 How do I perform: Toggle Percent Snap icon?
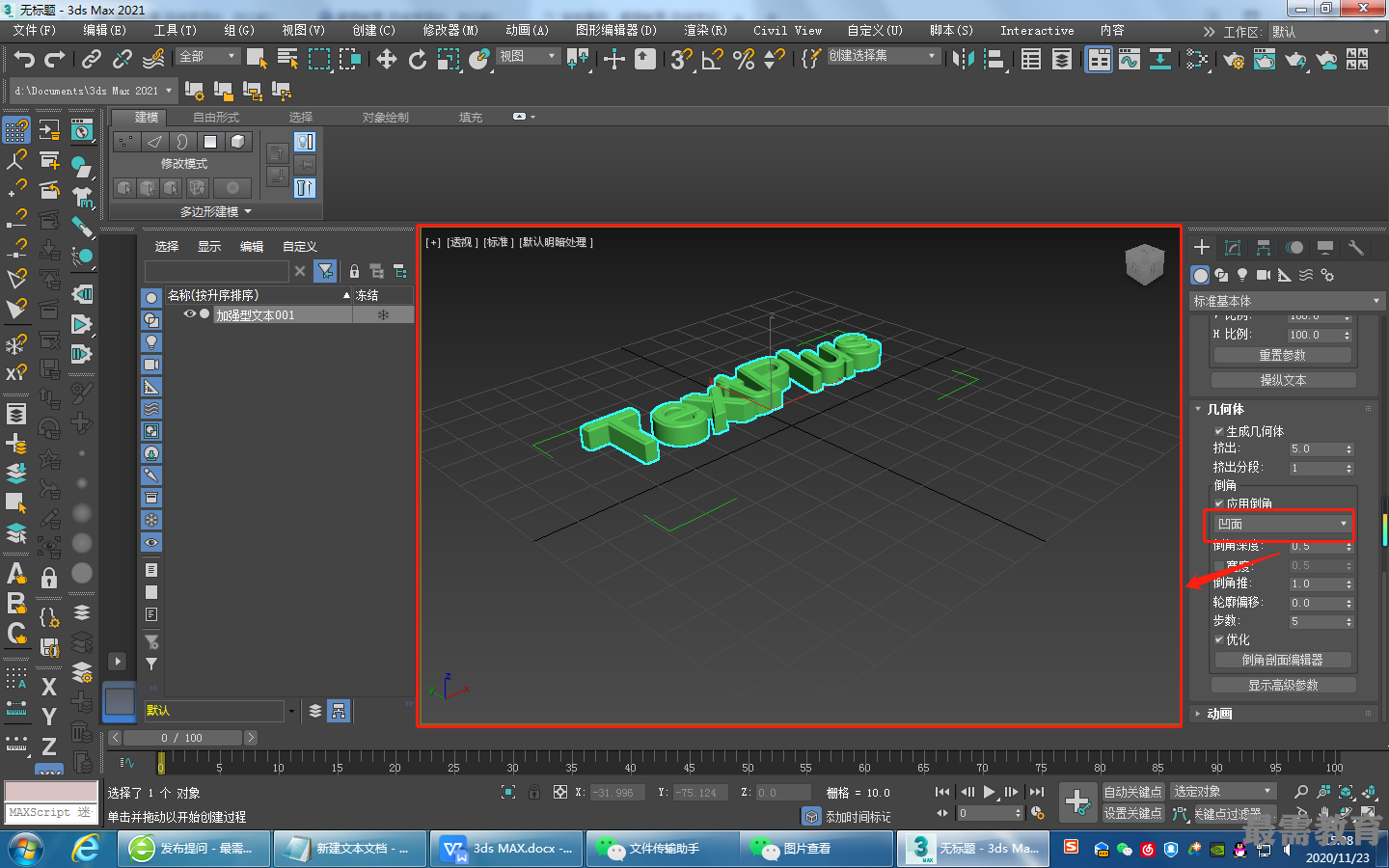(x=743, y=60)
